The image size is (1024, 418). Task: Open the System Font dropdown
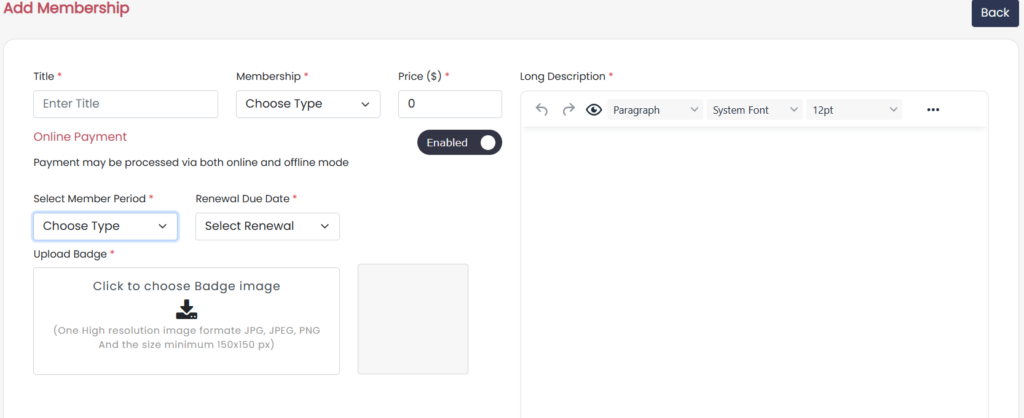pyautogui.click(x=755, y=110)
